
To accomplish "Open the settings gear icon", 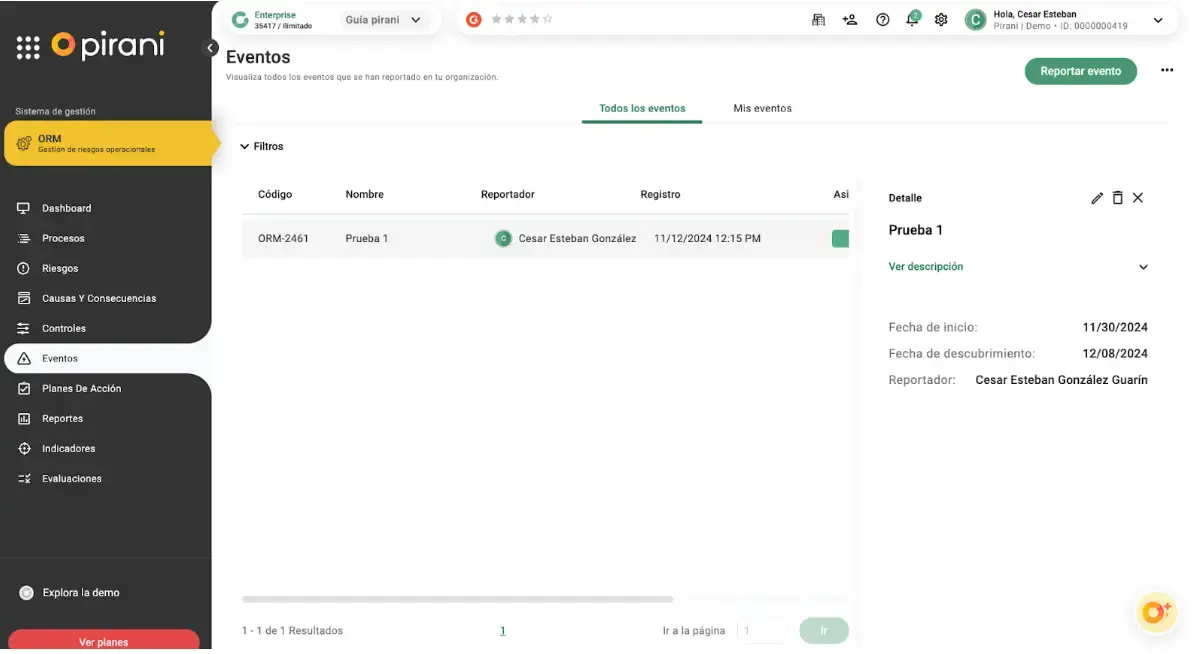I will pyautogui.click(x=941, y=20).
